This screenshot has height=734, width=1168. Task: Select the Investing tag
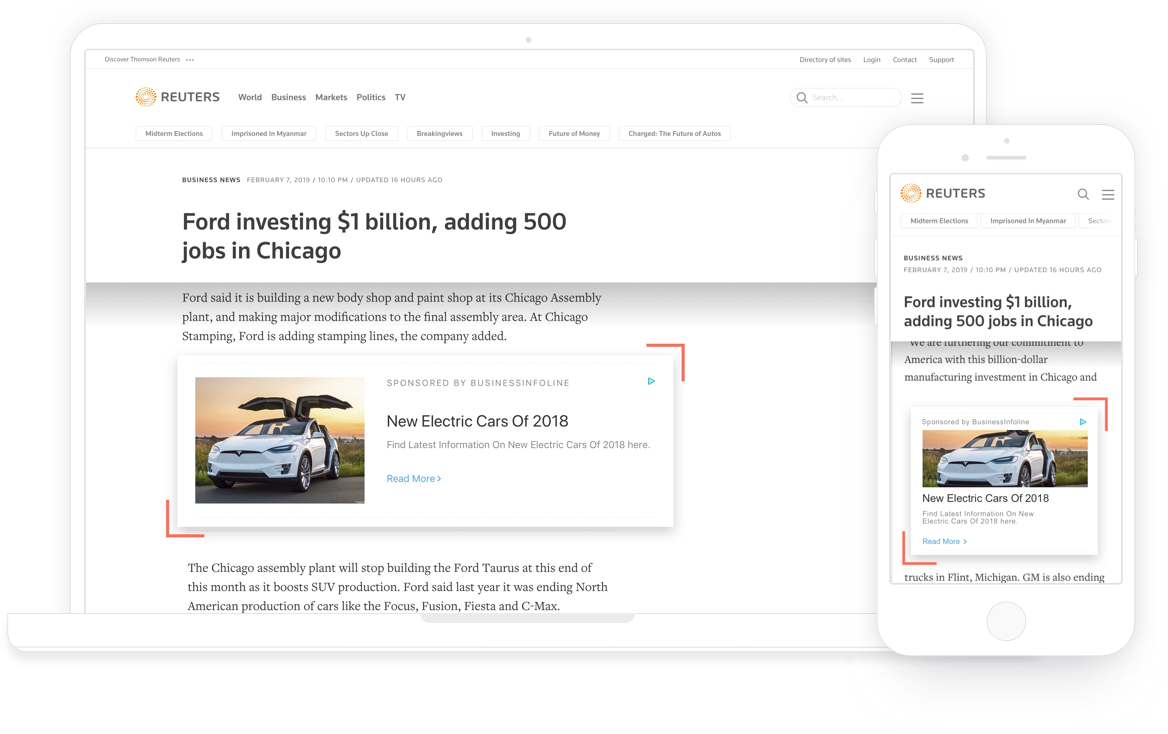point(506,133)
